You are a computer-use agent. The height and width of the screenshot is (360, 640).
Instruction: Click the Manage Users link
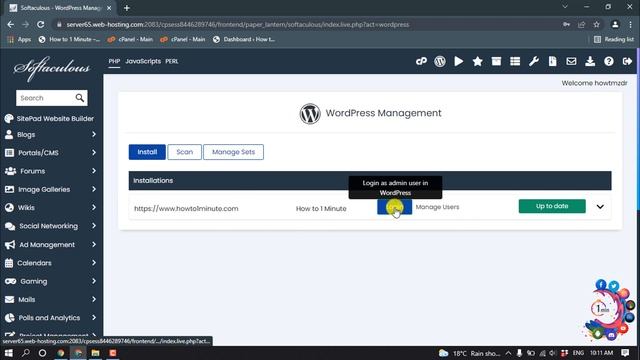(x=437, y=207)
